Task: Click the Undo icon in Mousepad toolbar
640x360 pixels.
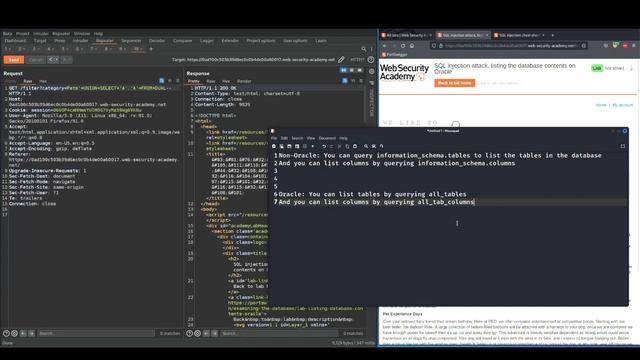Action: coord(324,146)
